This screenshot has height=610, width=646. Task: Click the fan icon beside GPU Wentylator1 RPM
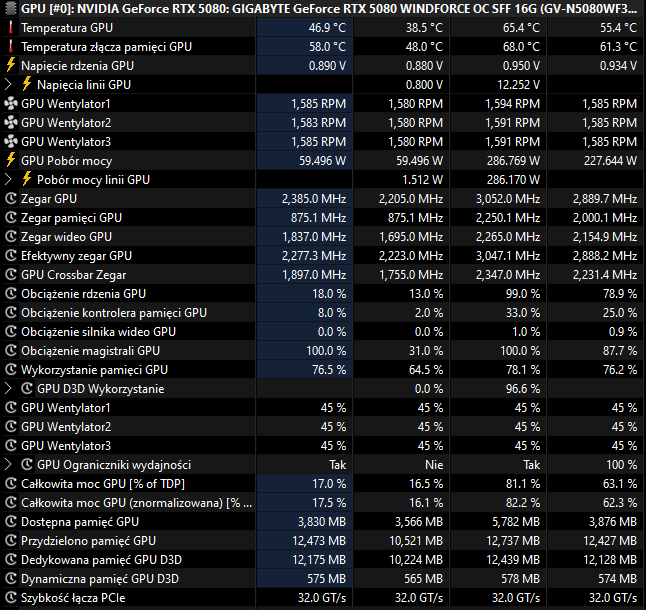[x=11, y=103]
